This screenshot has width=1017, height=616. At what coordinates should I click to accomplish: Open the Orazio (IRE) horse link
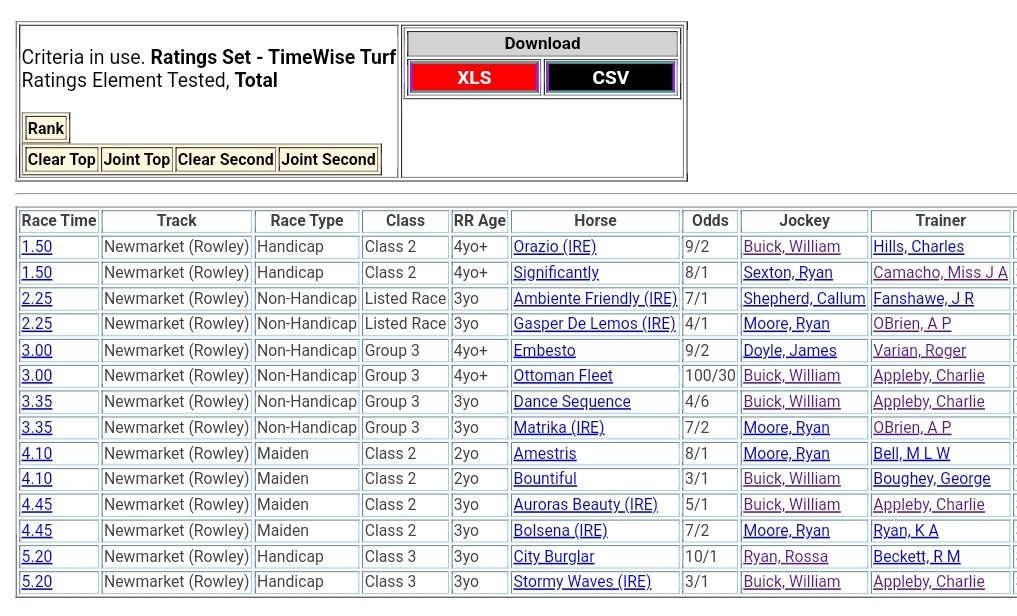point(554,247)
